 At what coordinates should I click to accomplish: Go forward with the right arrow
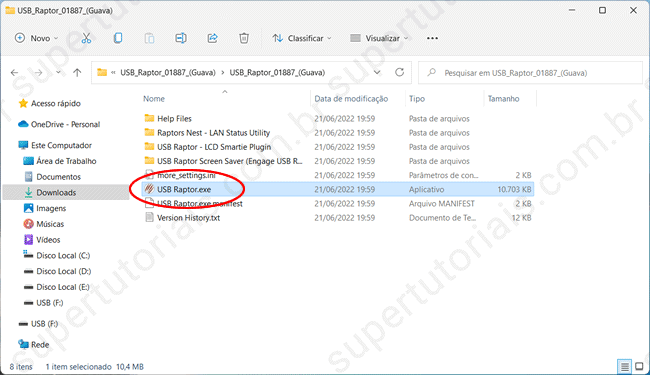(x=38, y=73)
